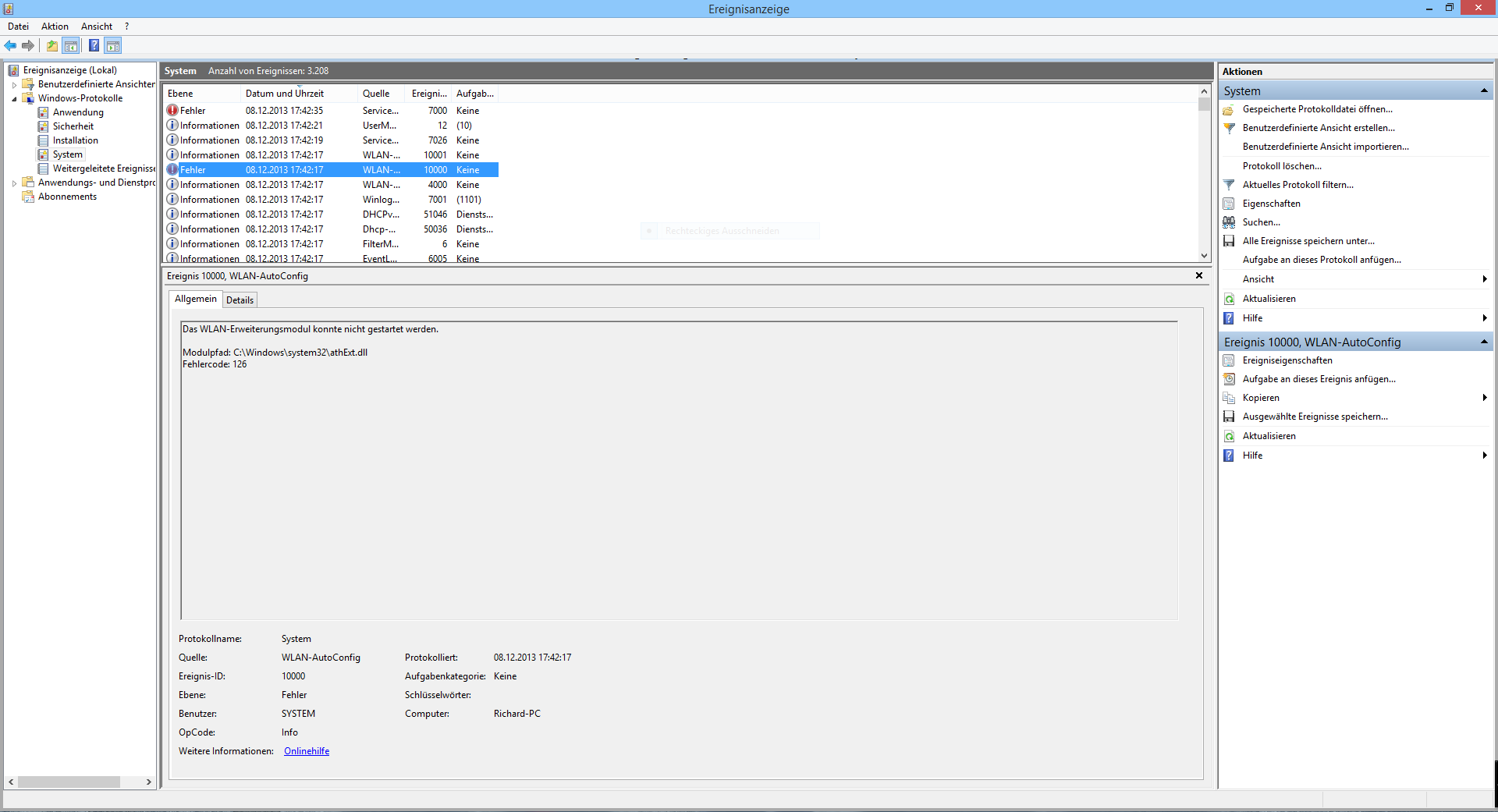This screenshot has width=1498, height=812.
Task: Click the save icon for Ausgewählte Ereignisse speichern
Action: (1229, 417)
